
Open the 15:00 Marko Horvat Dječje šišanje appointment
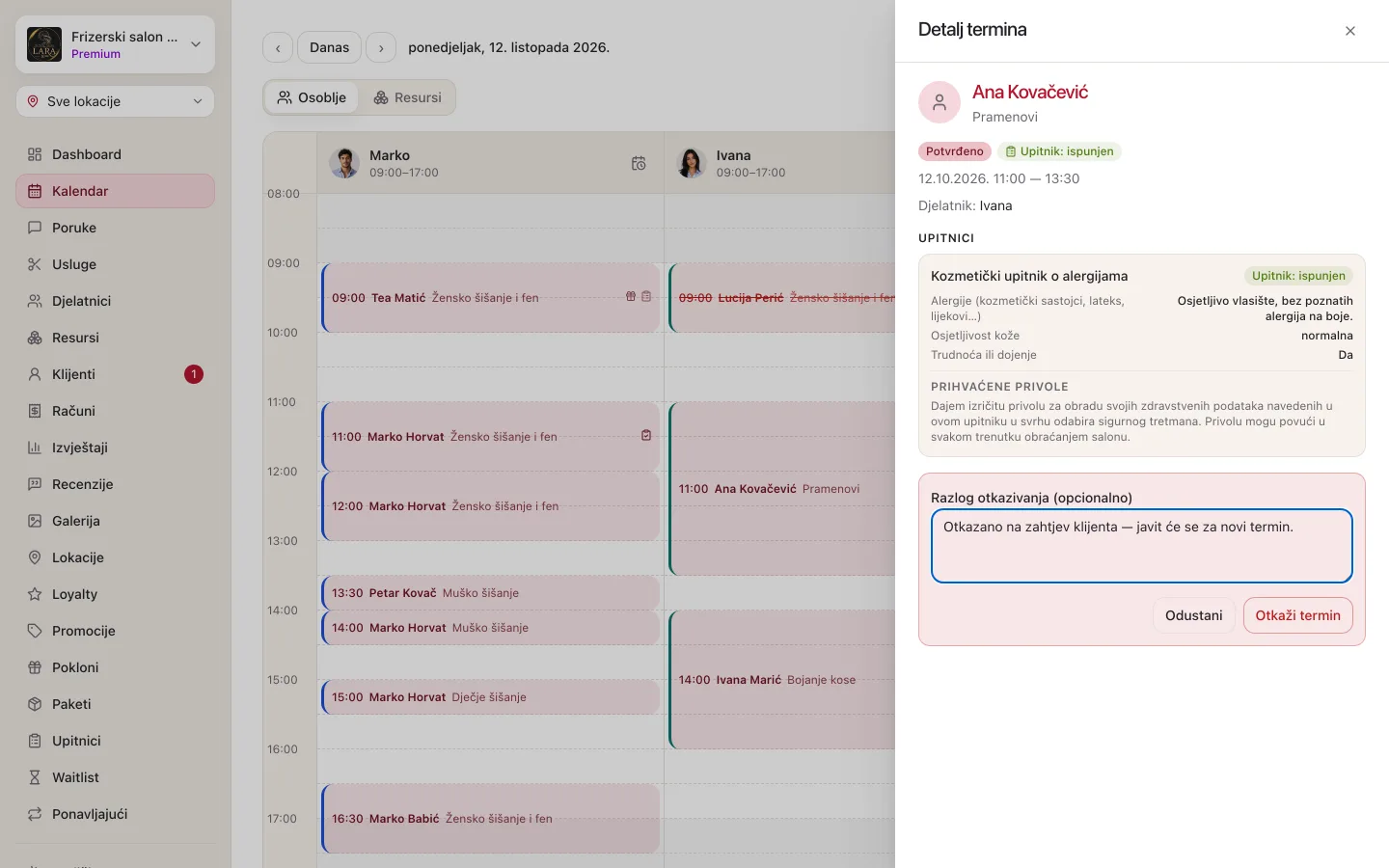[x=490, y=697]
